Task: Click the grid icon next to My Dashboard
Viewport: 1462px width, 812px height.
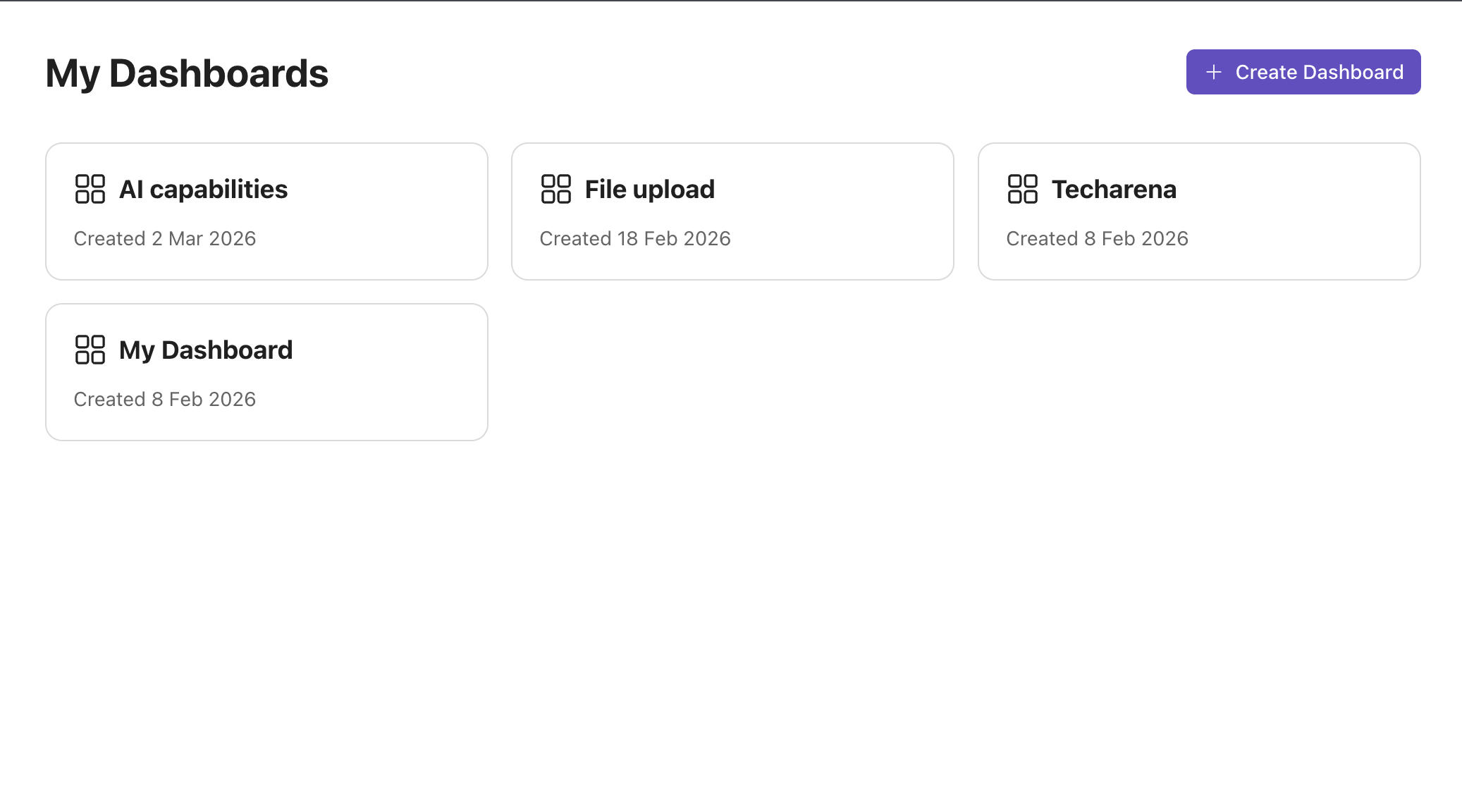Action: 90,350
